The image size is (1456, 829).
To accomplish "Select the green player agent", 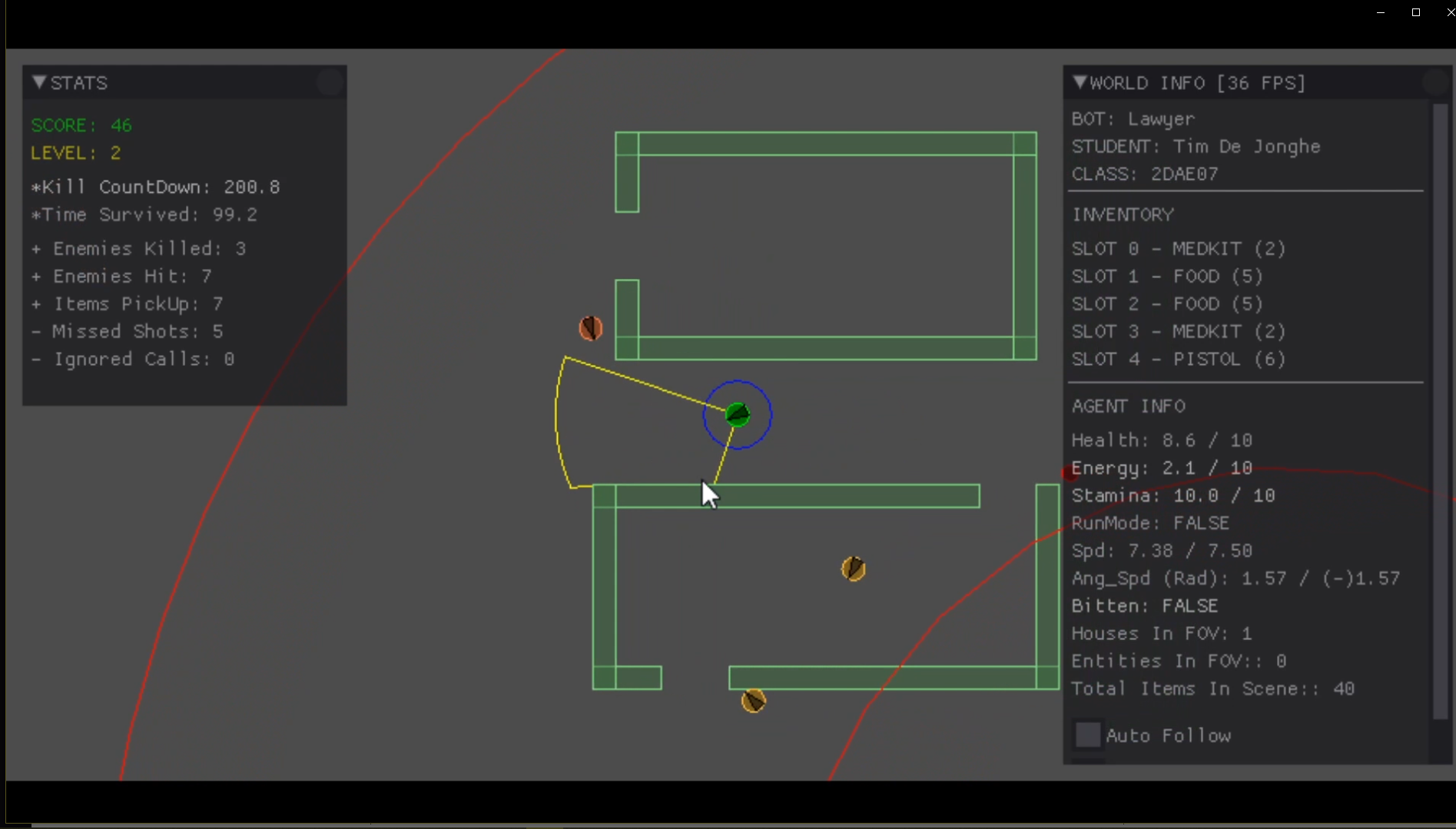I will (x=738, y=415).
